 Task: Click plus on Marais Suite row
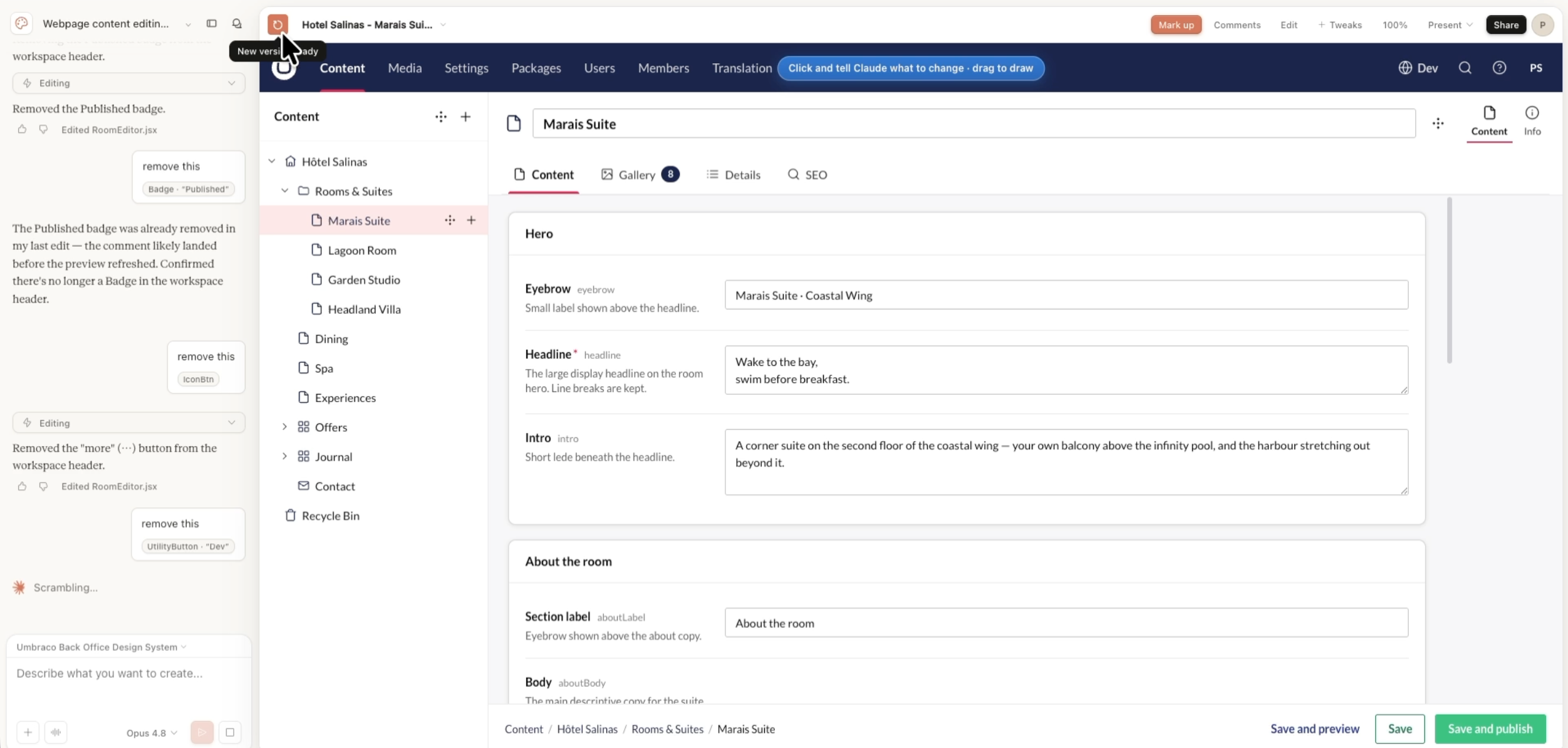471,220
